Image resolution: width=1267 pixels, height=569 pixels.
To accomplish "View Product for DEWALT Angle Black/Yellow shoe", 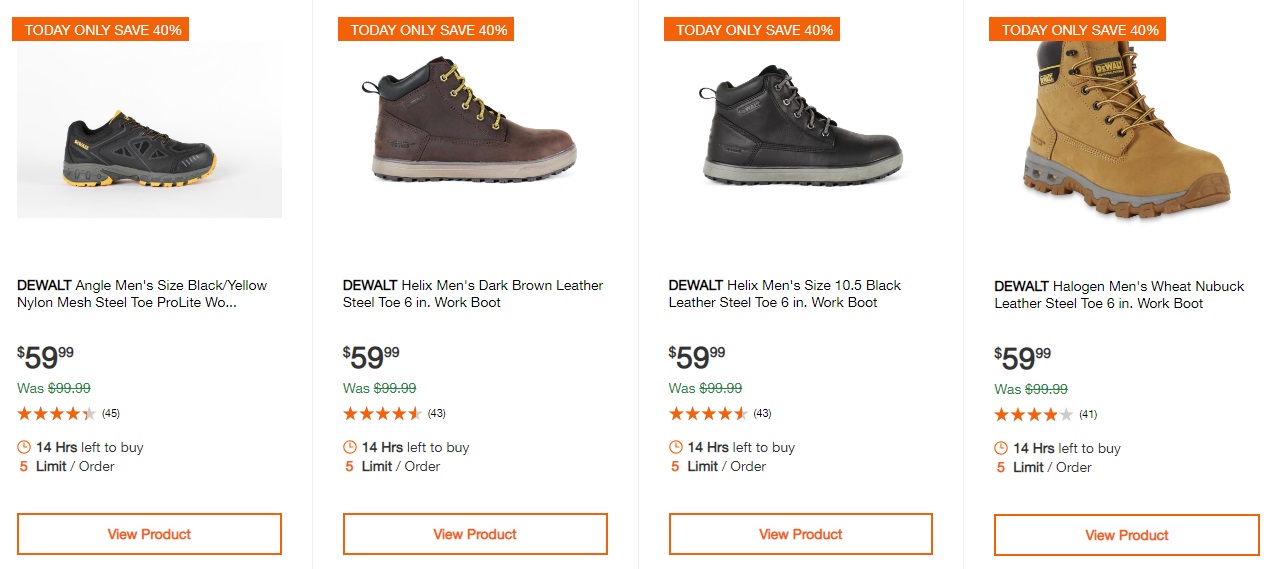I will coord(149,534).
